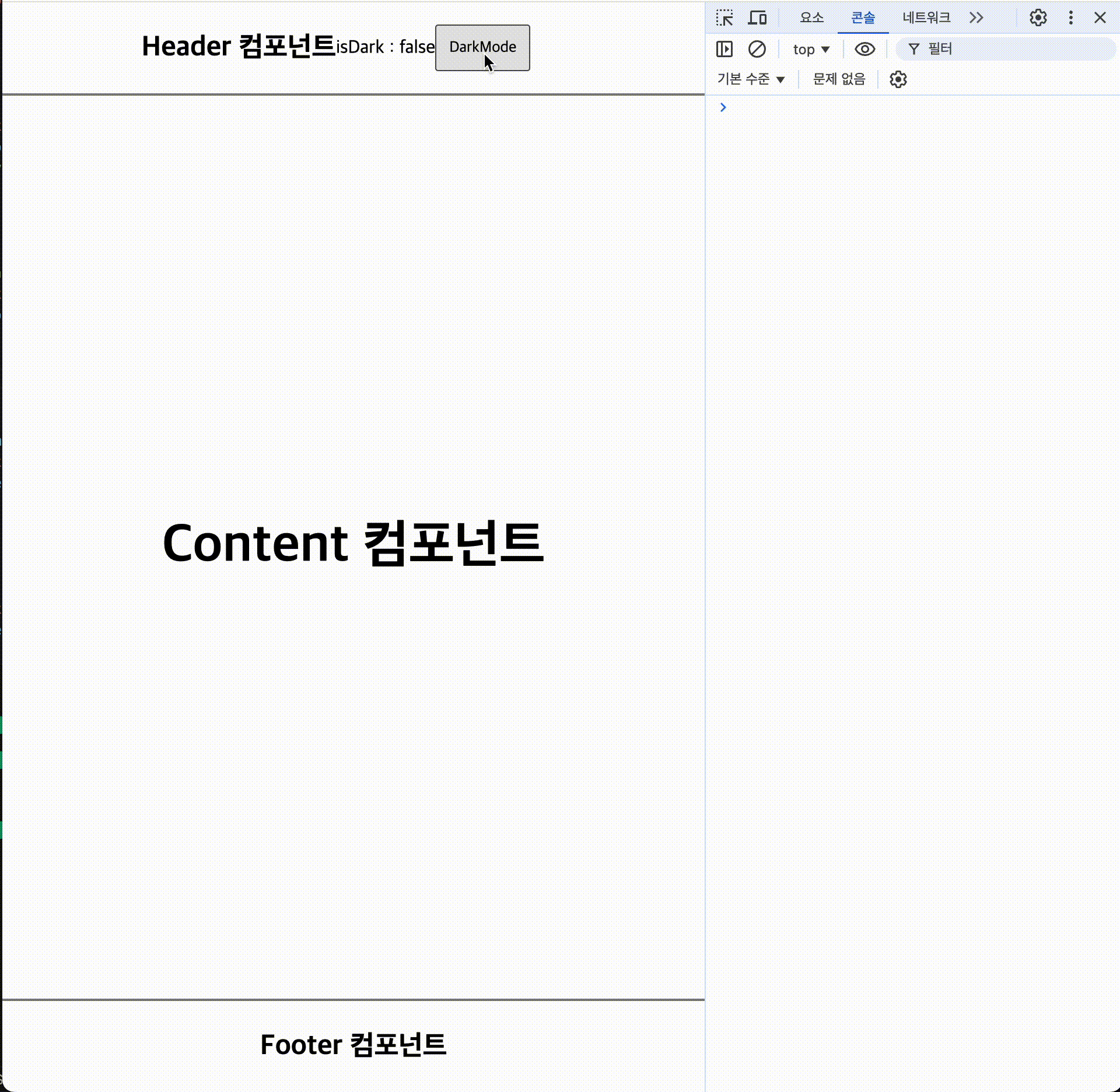Screen dimensions: 1120x1092
Task: Open the top context dropdown
Action: [x=811, y=49]
